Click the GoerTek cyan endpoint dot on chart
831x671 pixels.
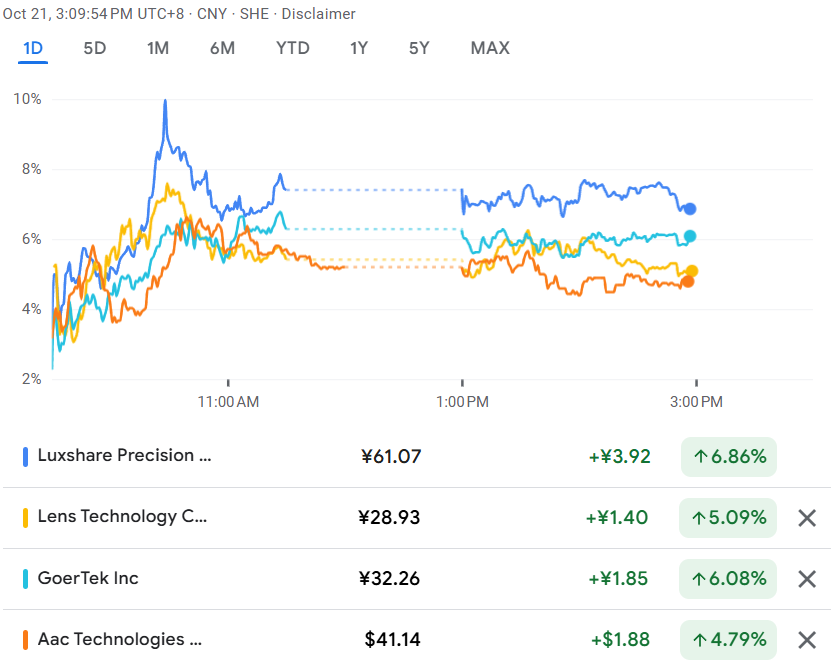(690, 237)
